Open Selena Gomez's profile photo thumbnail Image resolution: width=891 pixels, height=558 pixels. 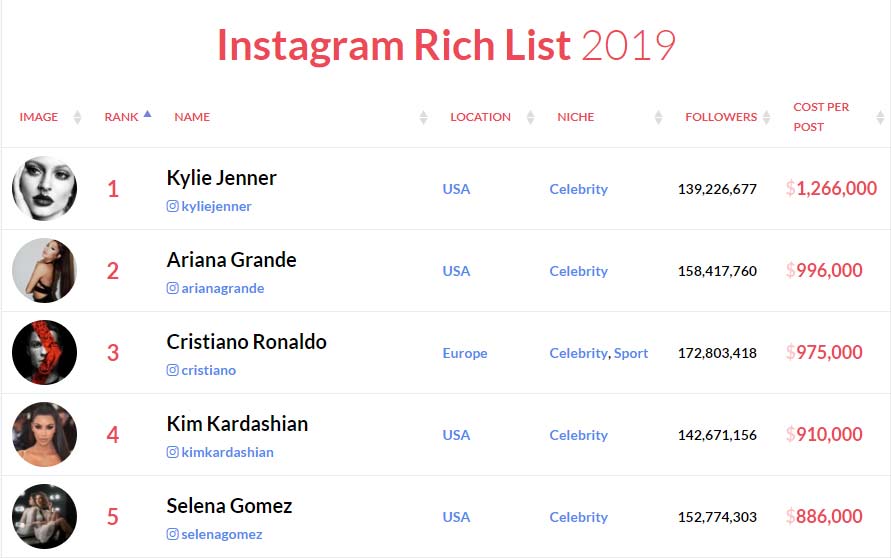(44, 516)
